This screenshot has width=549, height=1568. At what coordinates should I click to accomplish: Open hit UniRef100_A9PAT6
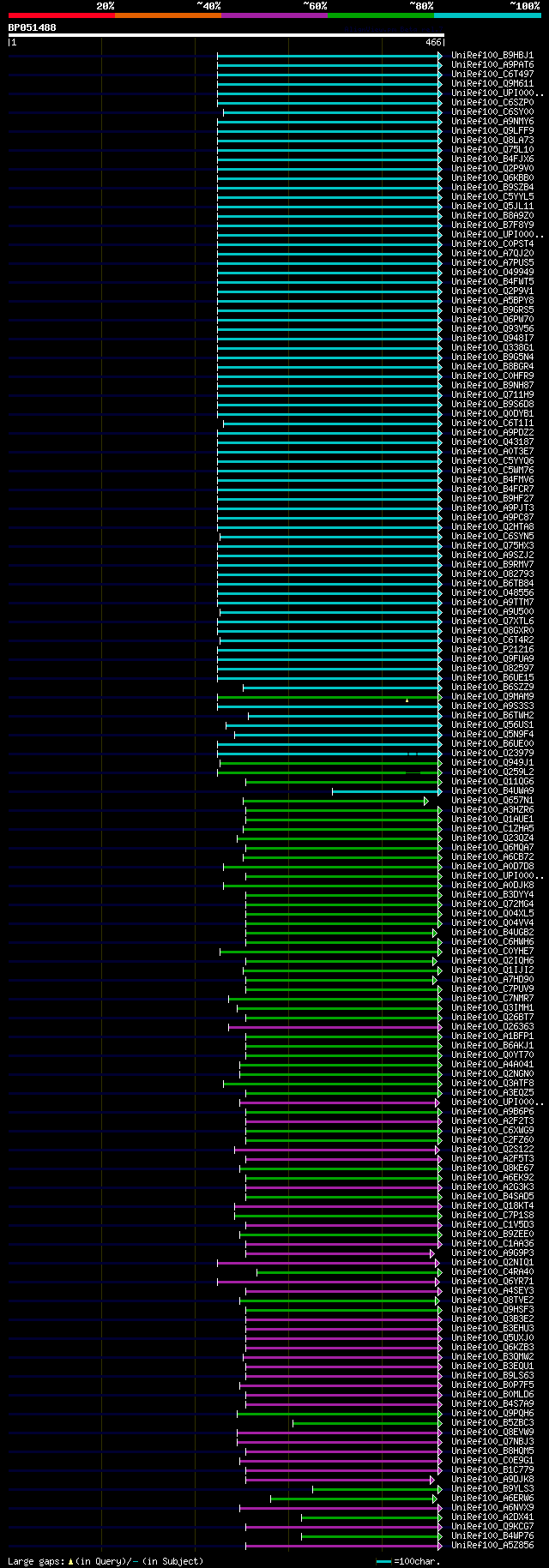(492, 64)
